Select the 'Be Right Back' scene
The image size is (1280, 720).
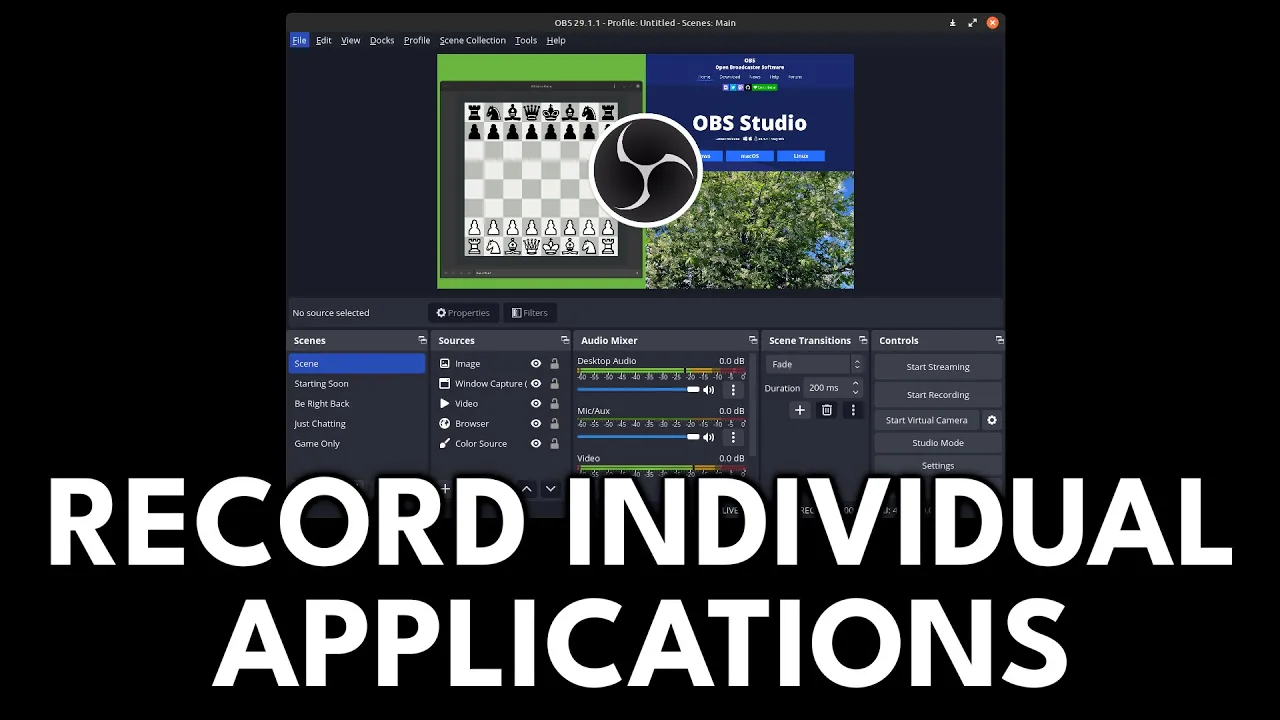pos(357,404)
